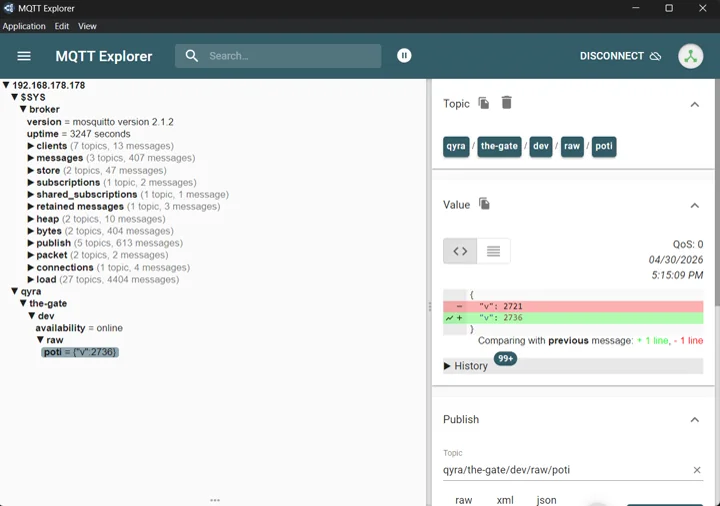Collapse the the-gate tree node

pyautogui.click(x=23, y=304)
